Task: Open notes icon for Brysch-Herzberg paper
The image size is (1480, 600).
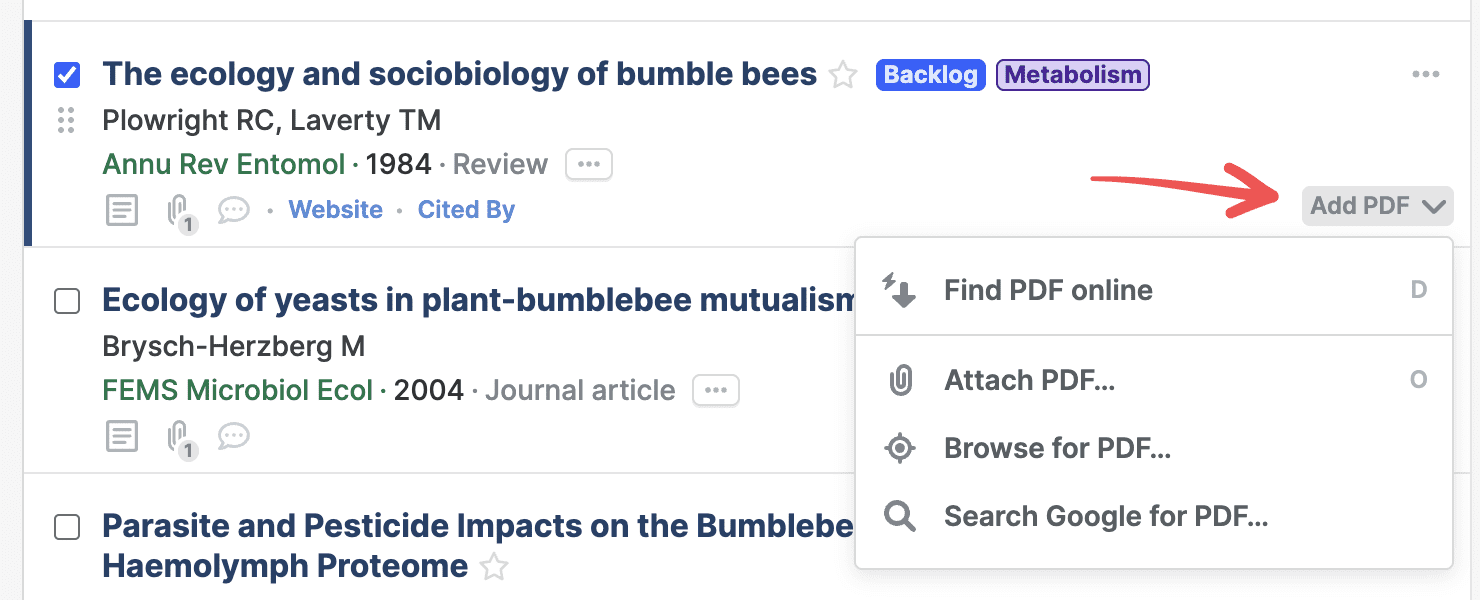Action: (122, 436)
